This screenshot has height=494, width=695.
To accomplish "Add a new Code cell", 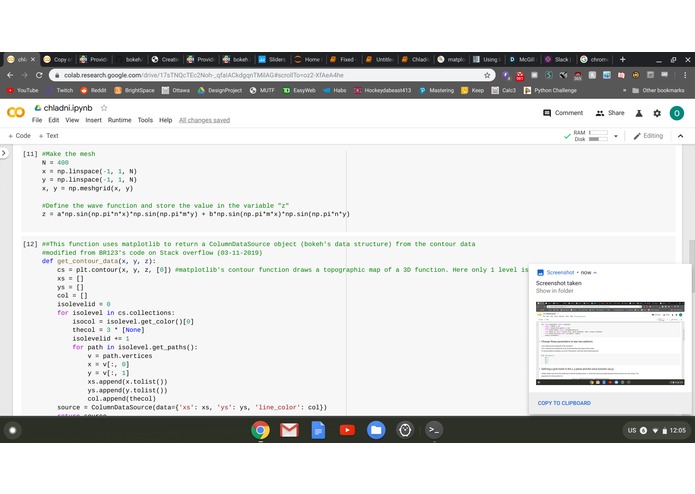I will pos(20,136).
